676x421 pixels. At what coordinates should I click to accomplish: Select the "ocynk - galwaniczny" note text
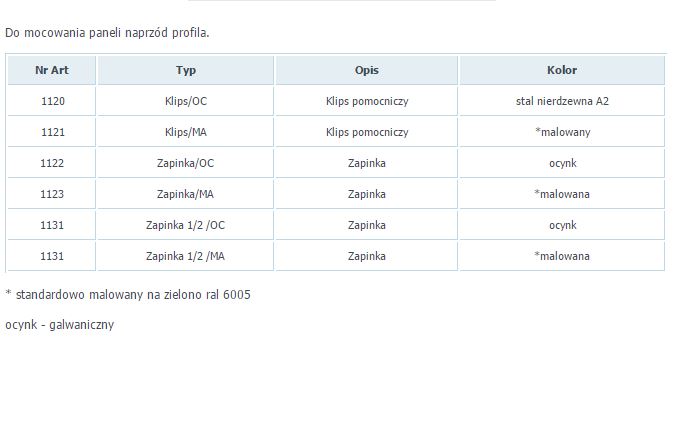(x=59, y=324)
